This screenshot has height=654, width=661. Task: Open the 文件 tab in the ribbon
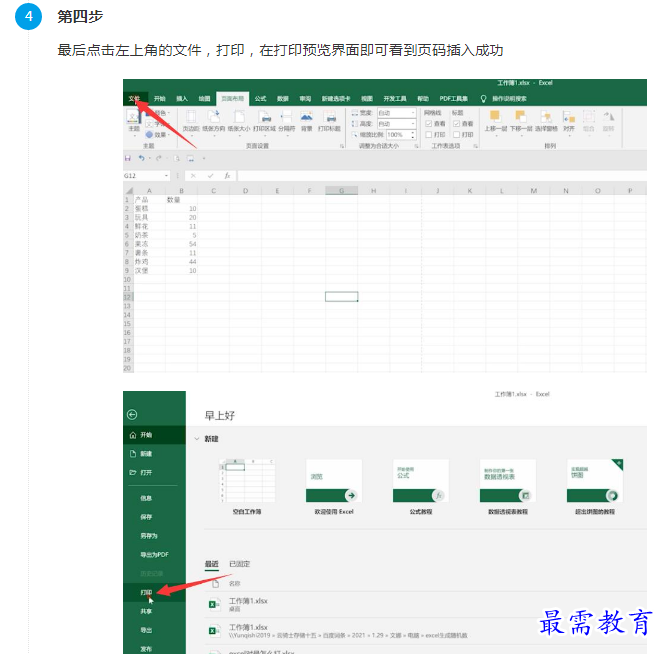[x=134, y=99]
